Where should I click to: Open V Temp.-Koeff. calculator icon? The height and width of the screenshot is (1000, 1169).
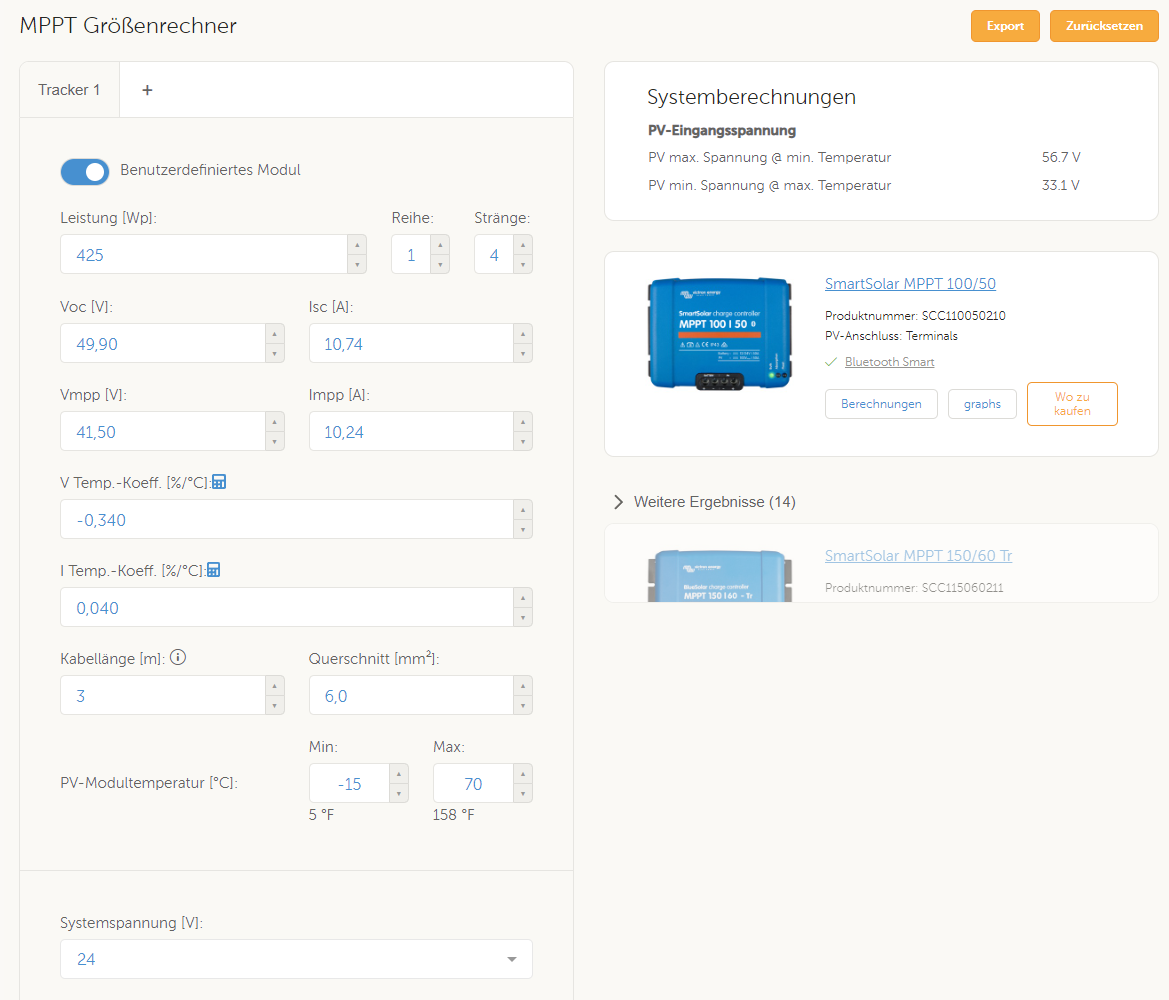[218, 482]
